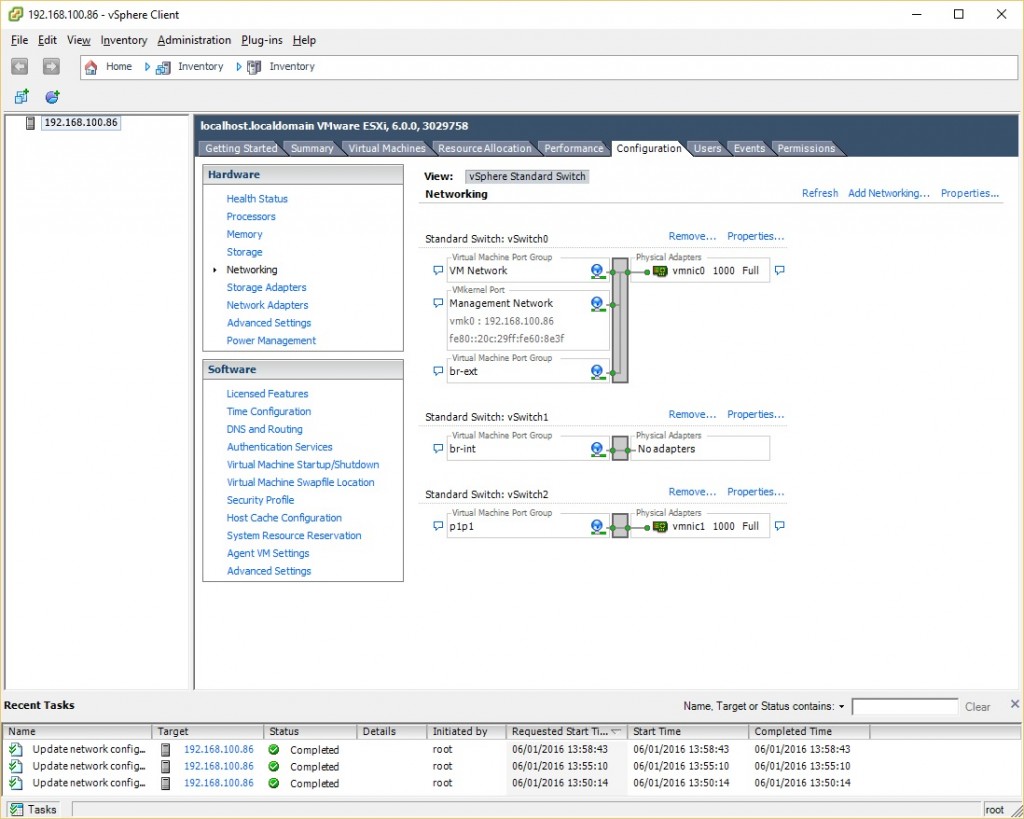Open the Administration menu
Screen dimensions: 1024x819
pos(194,40)
